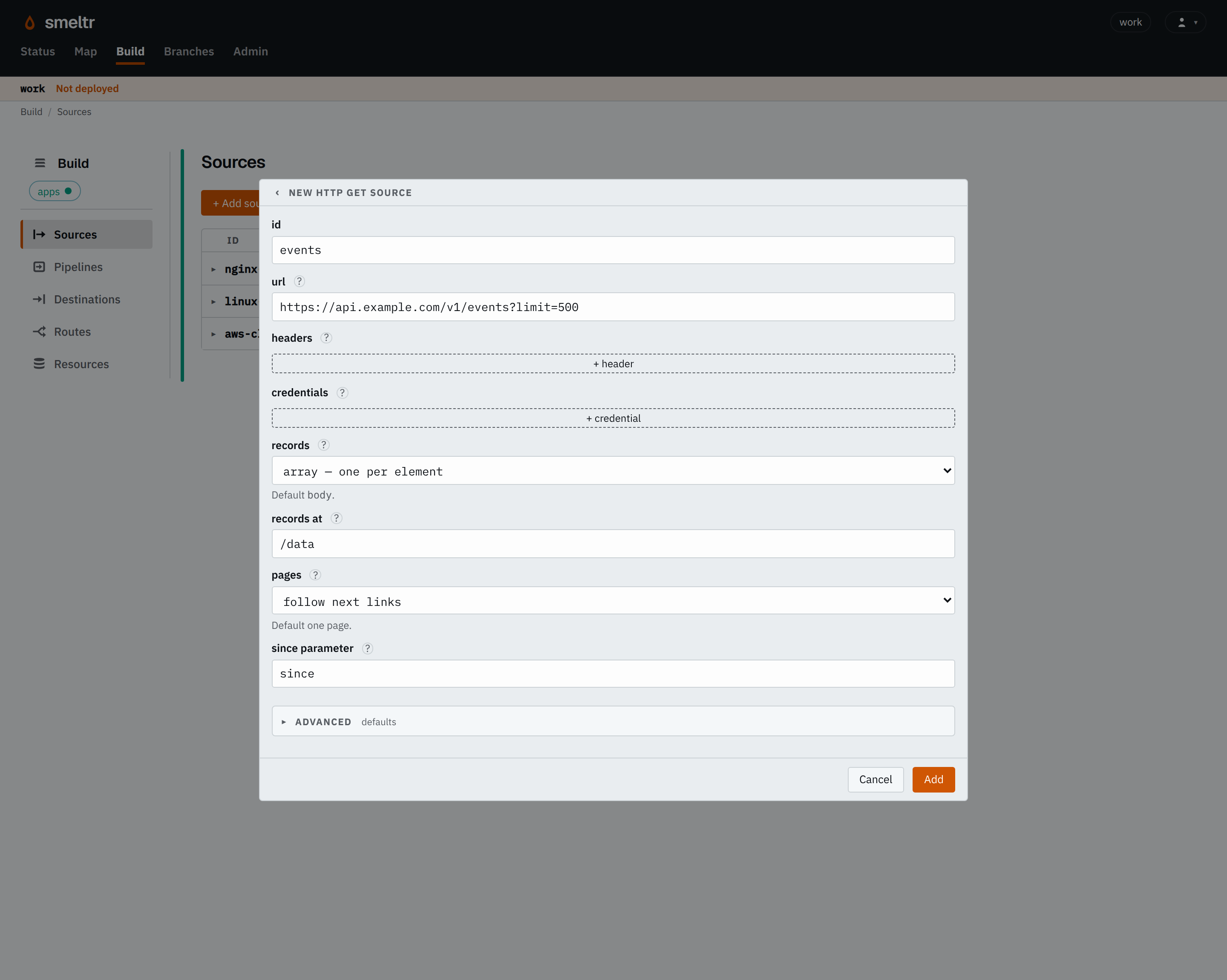
Task: Click the Routes branching icon
Action: 39,332
